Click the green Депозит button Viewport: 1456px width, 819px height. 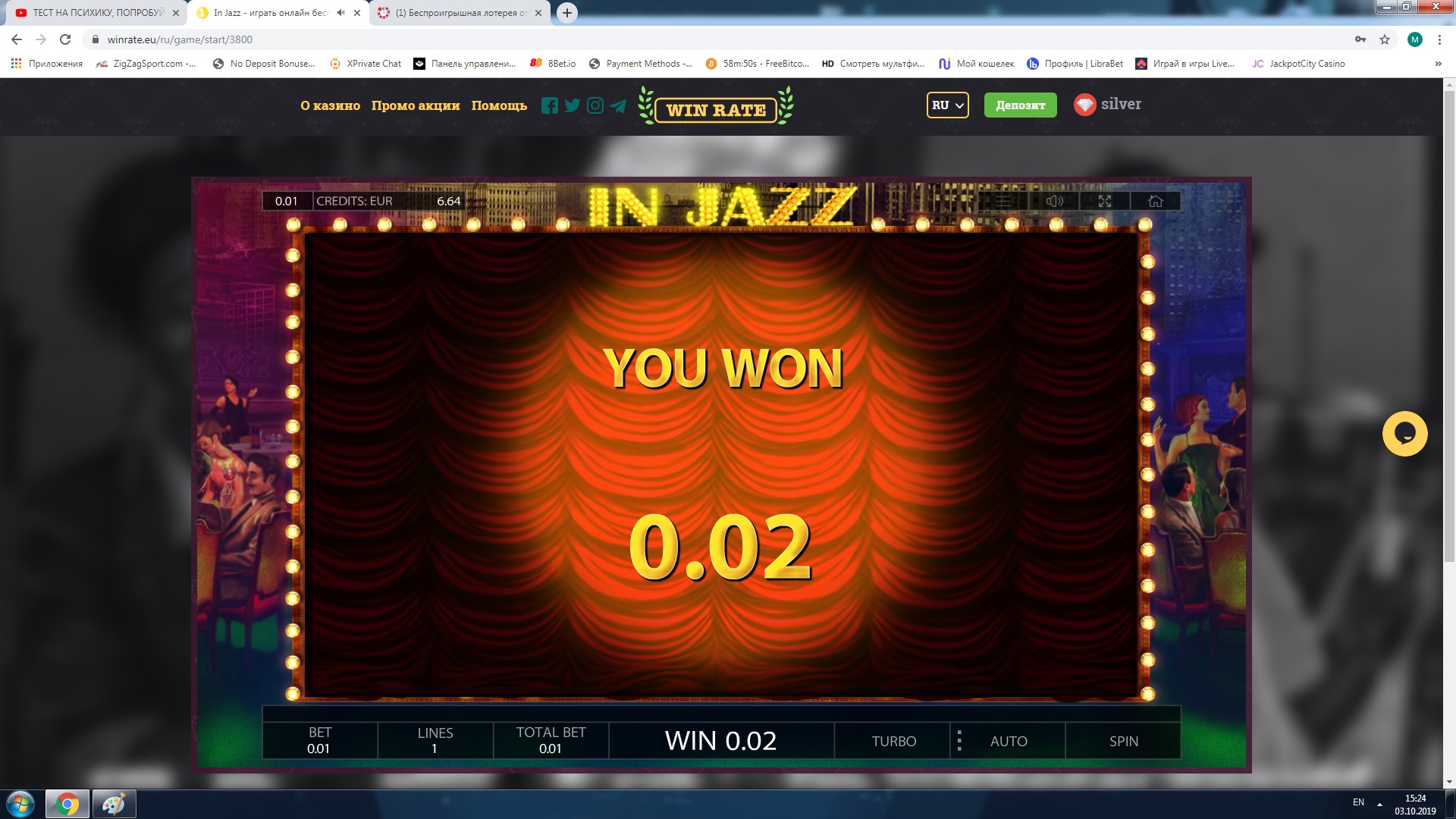[1020, 105]
